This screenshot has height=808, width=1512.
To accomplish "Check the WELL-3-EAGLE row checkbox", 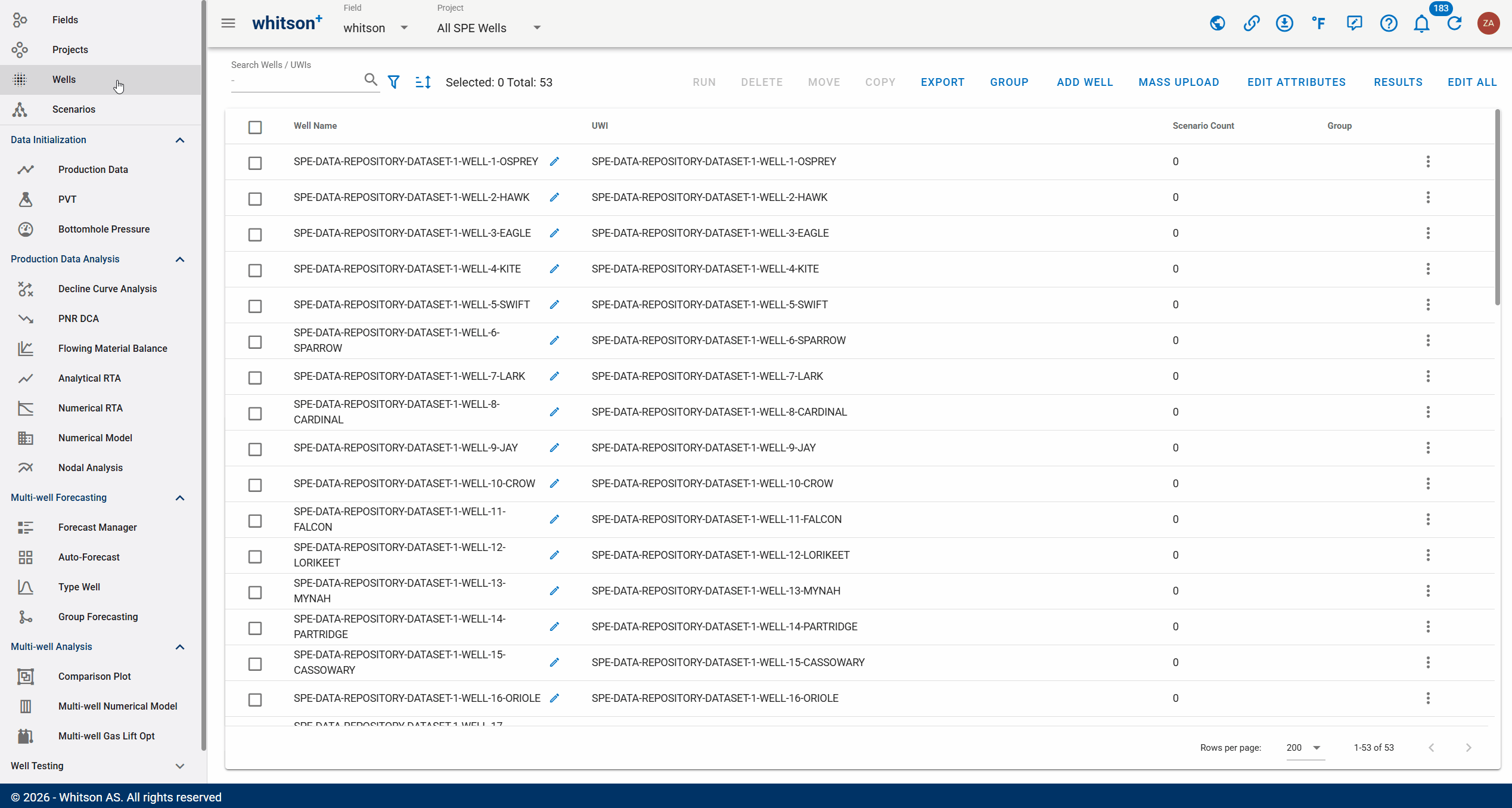I will coord(255,234).
